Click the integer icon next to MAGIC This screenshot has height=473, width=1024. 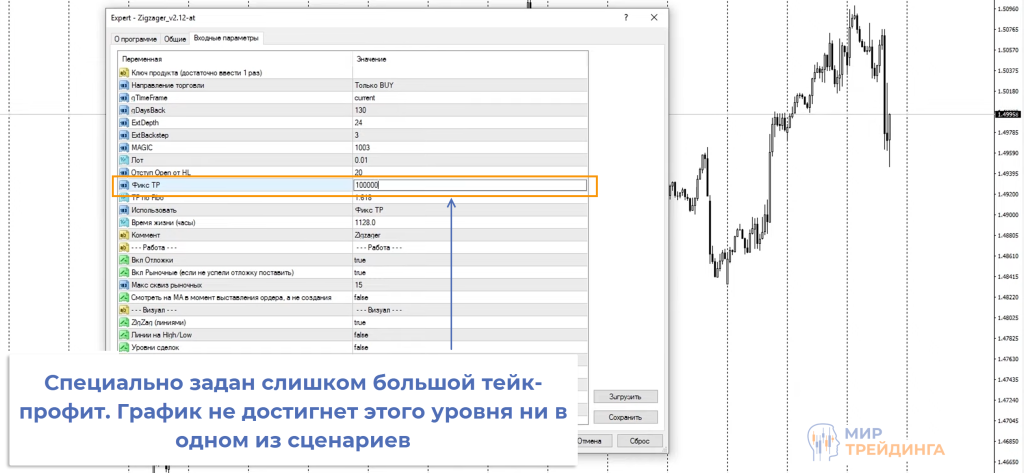coord(124,147)
